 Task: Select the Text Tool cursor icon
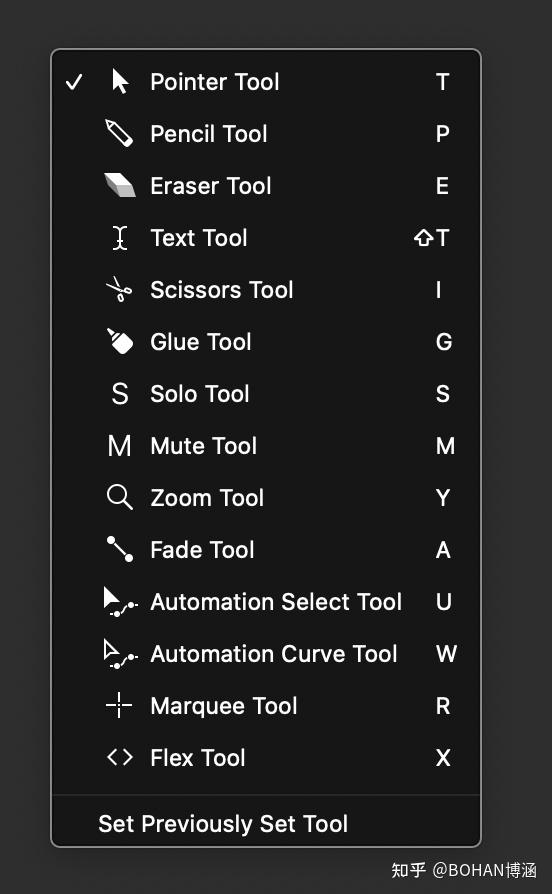(120, 238)
